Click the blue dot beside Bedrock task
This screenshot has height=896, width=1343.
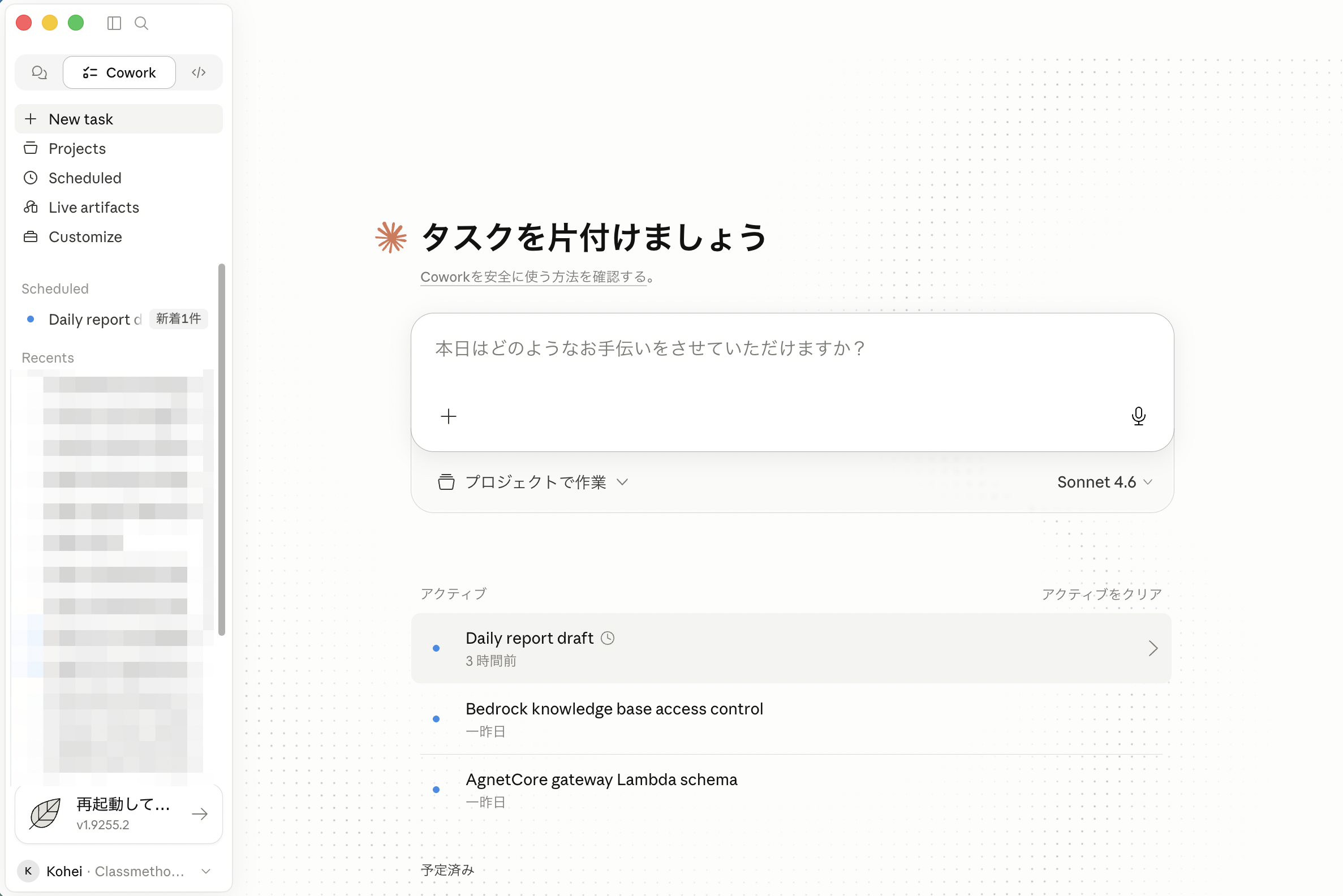[x=436, y=719]
